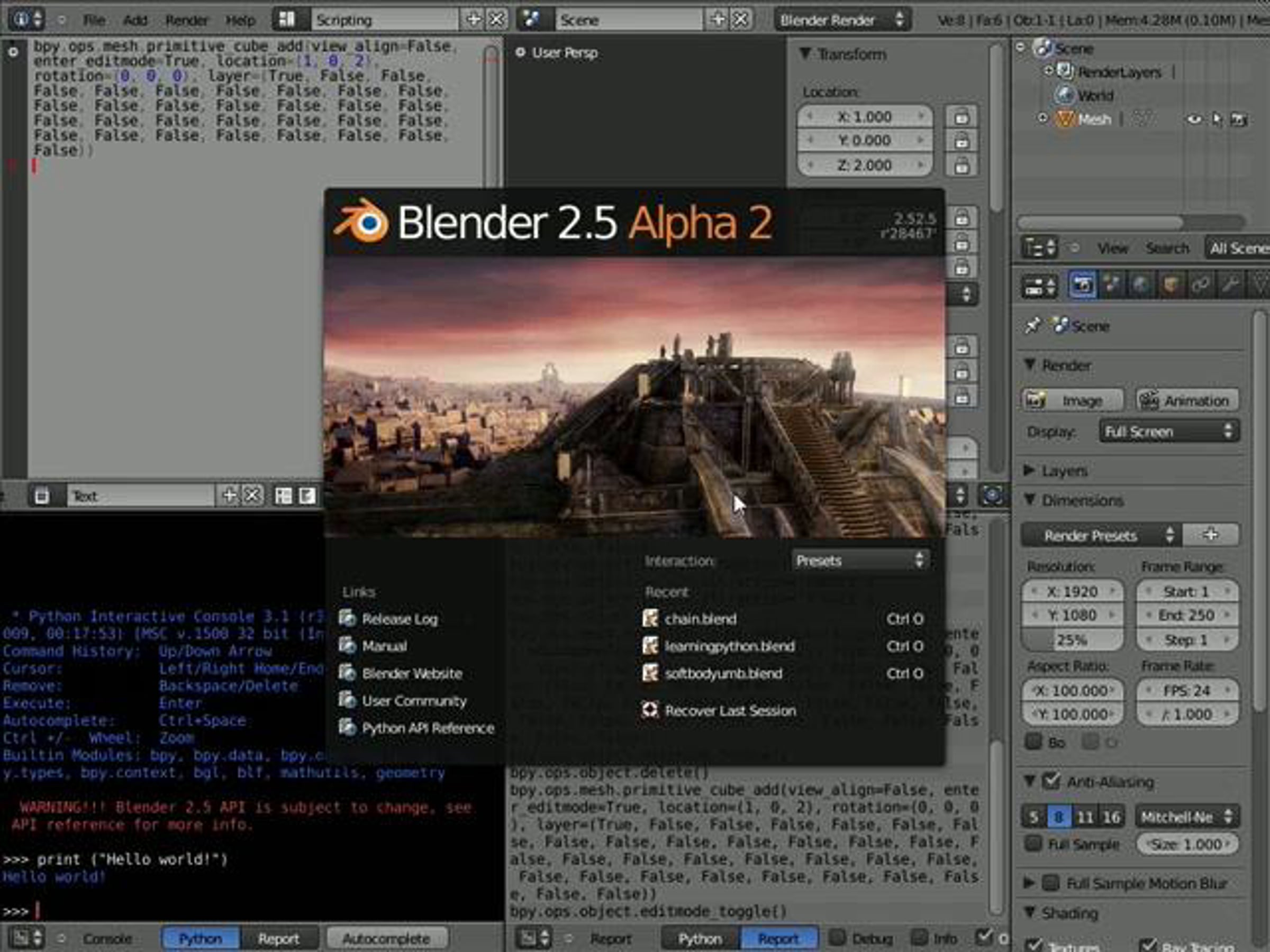This screenshot has width=1270, height=952.
Task: Click the Autocomplete button in console
Action: (x=386, y=939)
